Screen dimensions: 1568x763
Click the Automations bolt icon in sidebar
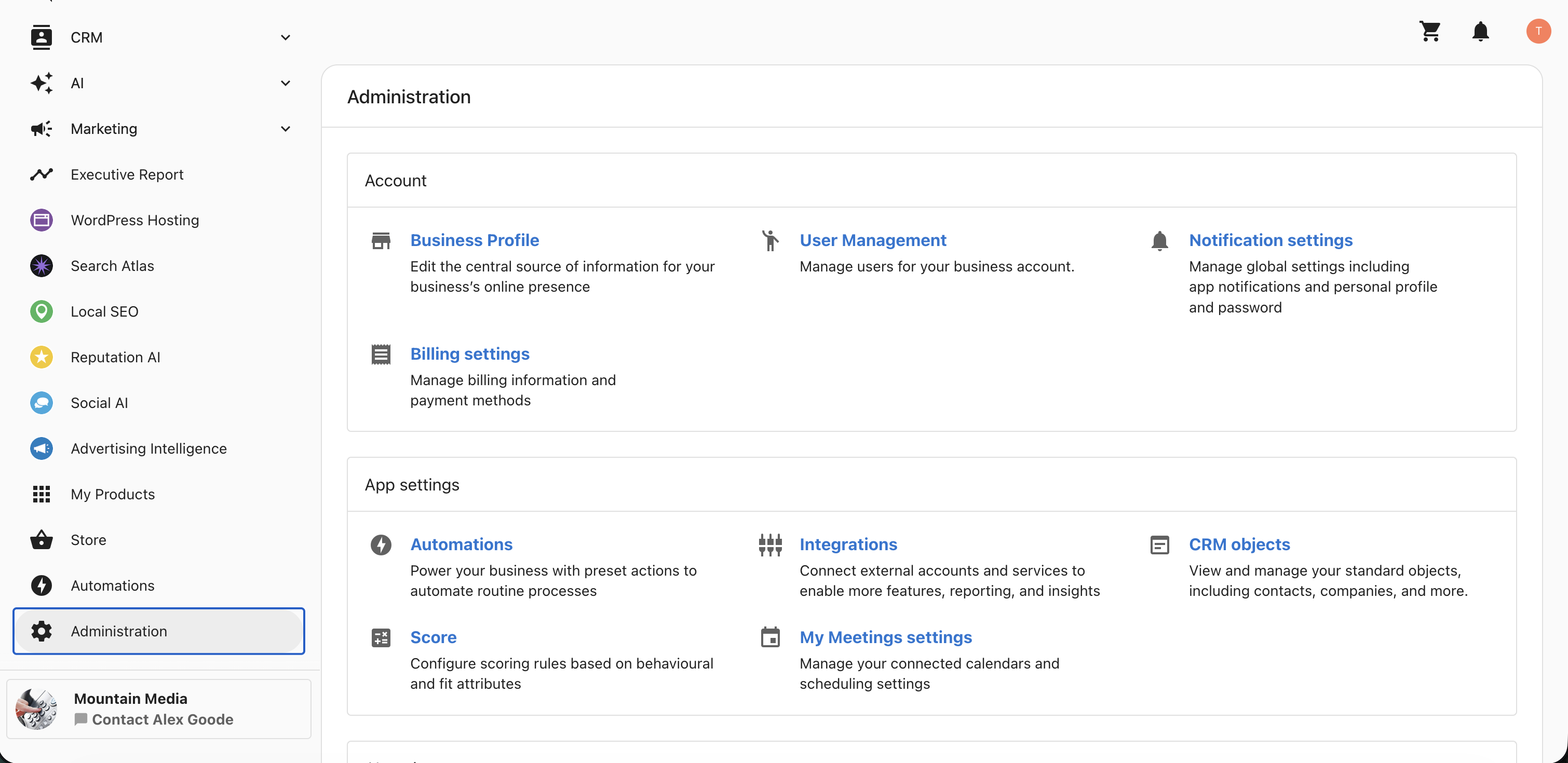42,585
